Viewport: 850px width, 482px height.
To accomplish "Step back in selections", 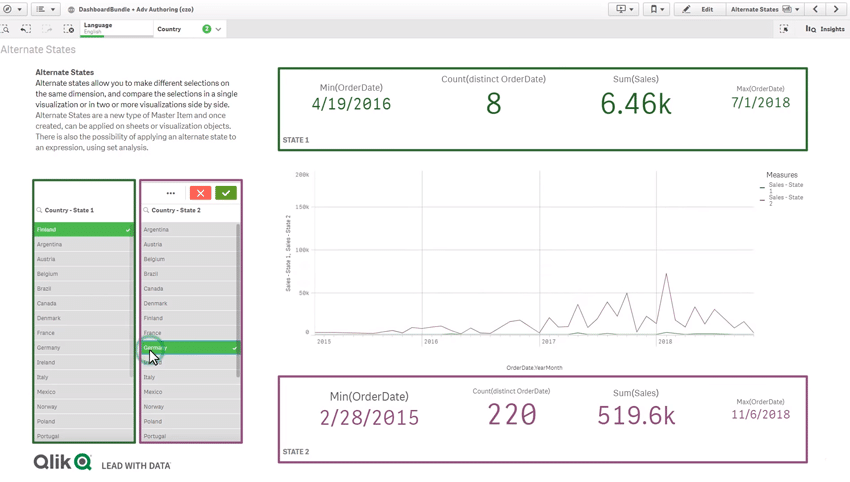I will tap(26, 29).
